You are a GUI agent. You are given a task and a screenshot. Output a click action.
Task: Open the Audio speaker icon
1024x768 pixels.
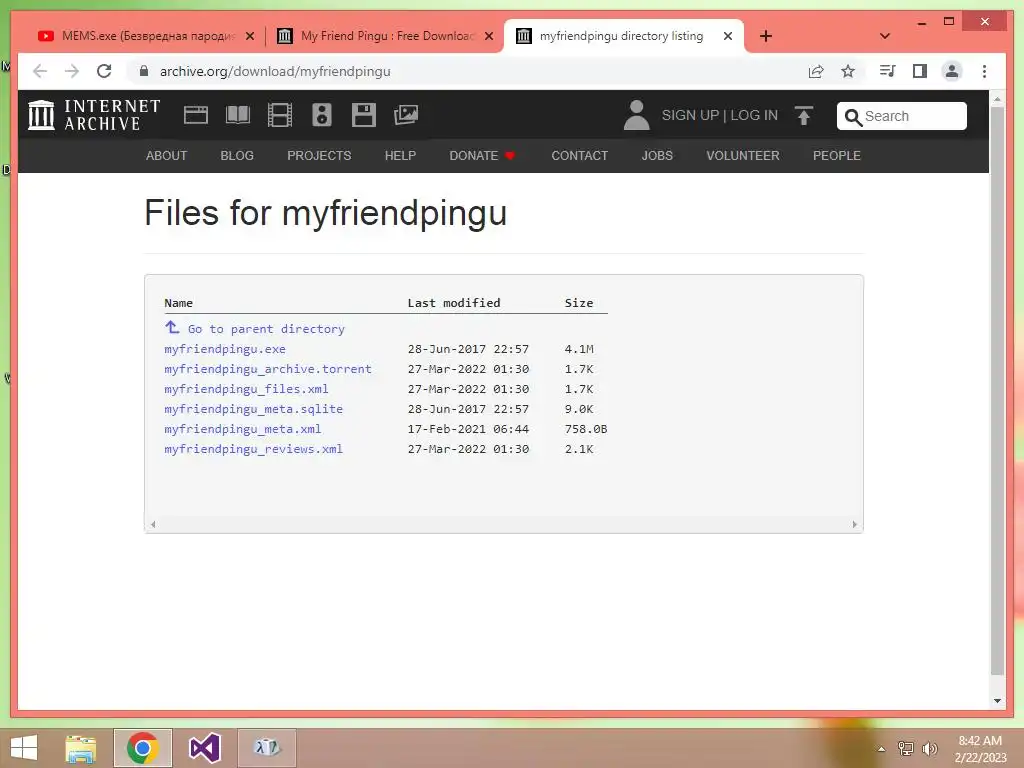coord(321,115)
